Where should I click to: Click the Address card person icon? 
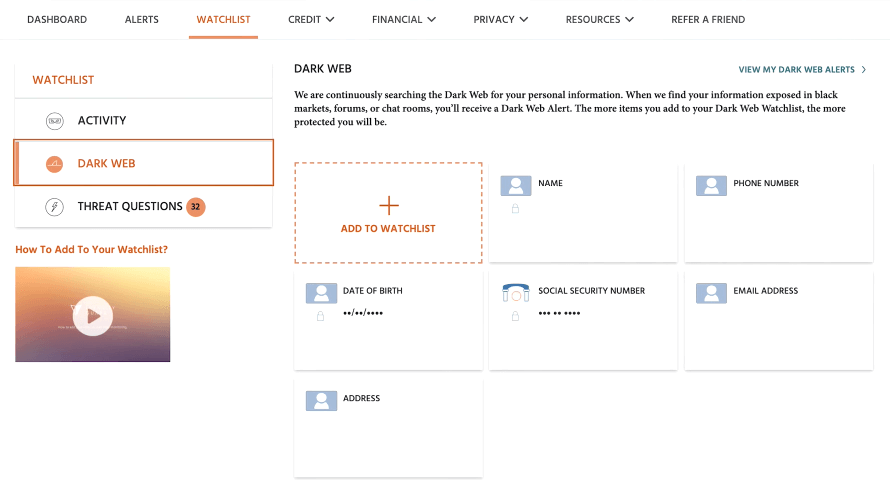[321, 401]
